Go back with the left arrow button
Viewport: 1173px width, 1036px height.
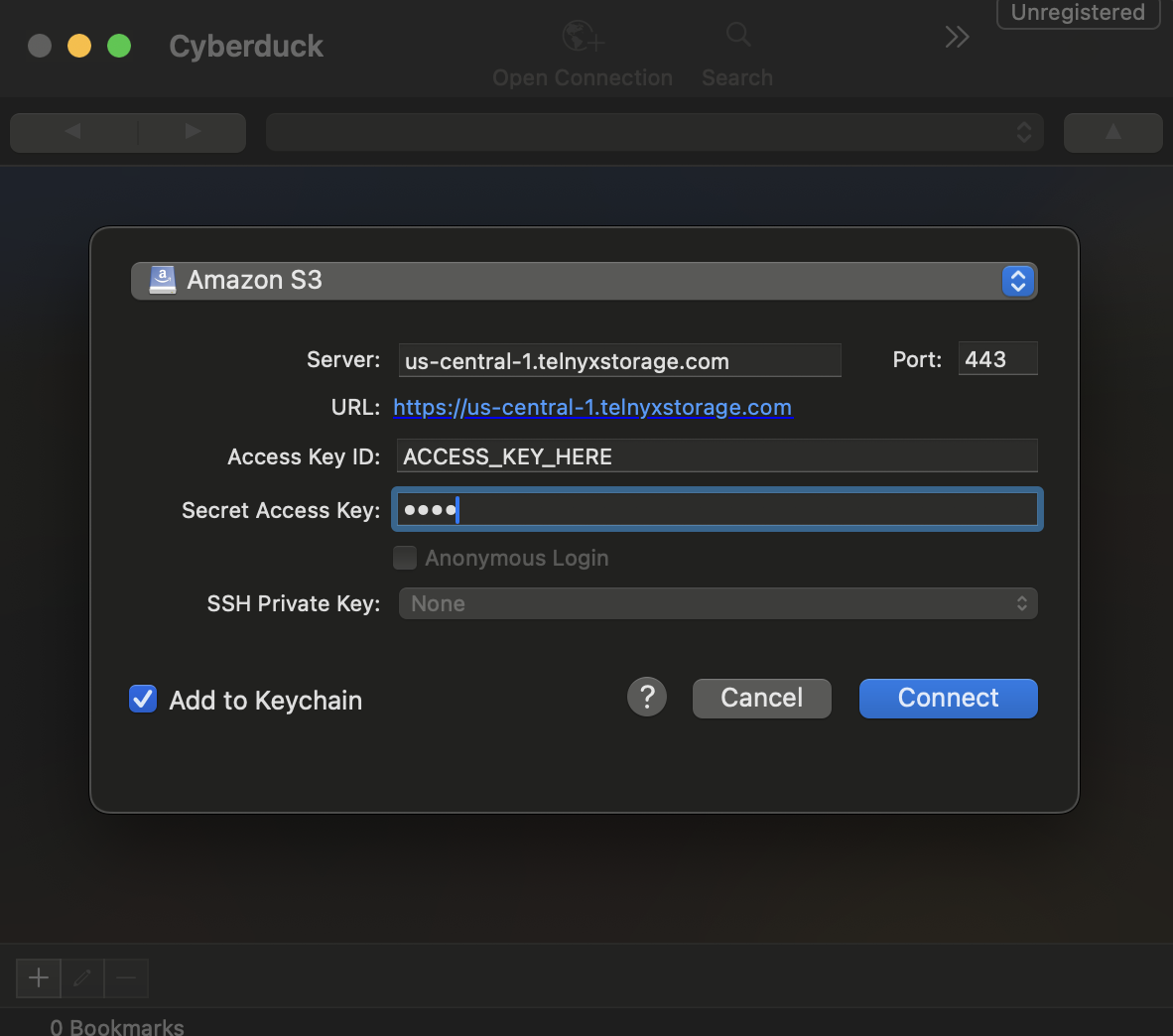coord(73,132)
